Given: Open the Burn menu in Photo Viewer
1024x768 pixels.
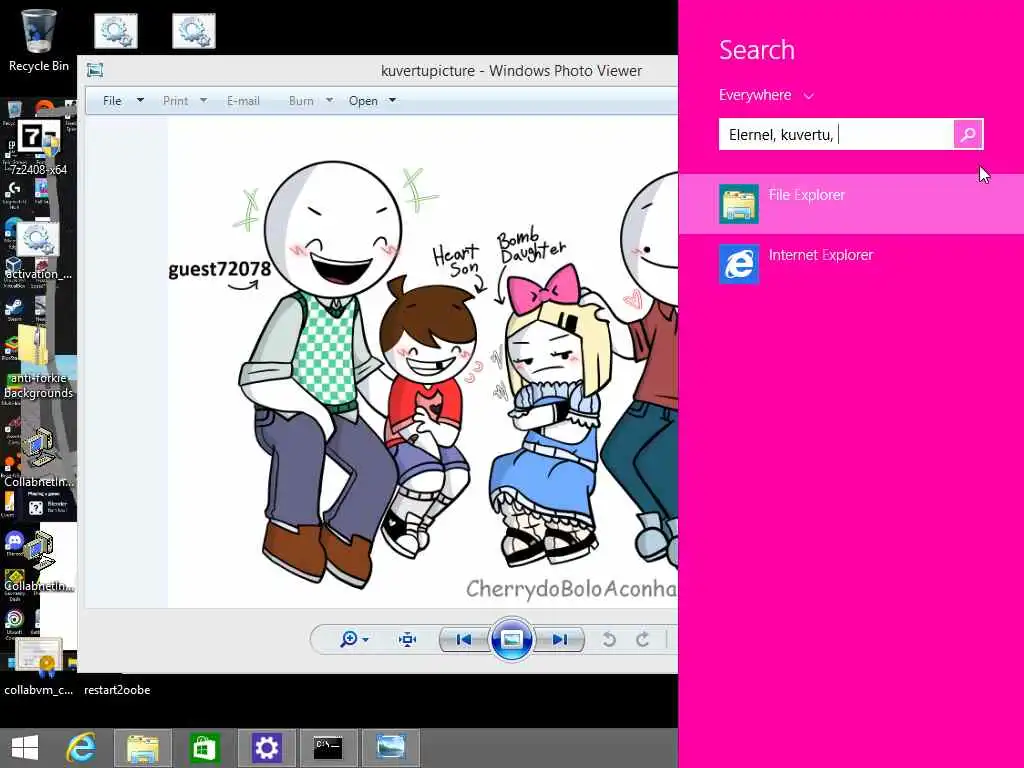Looking at the screenshot, I should coord(301,101).
